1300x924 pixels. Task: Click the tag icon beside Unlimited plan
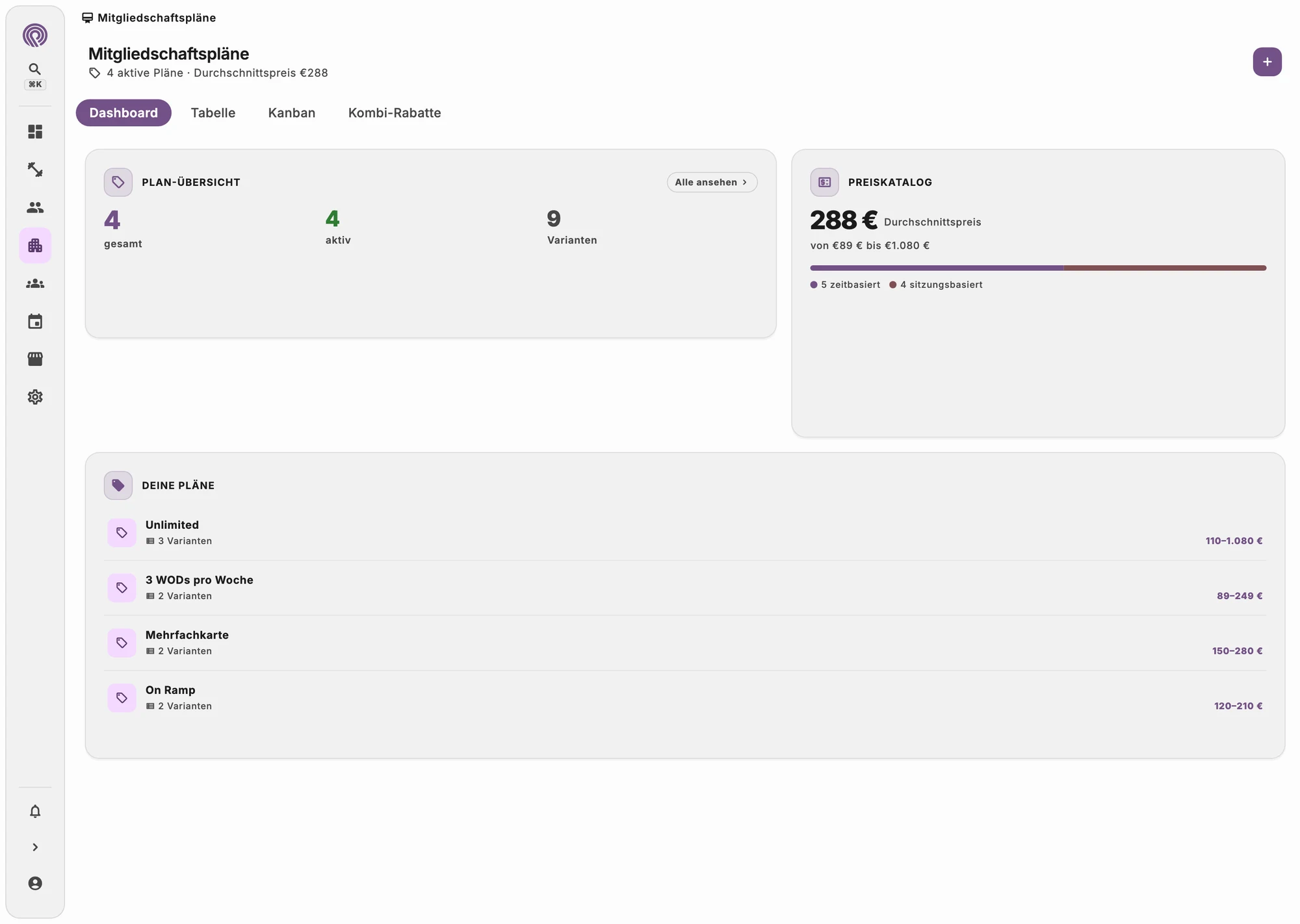point(122,533)
